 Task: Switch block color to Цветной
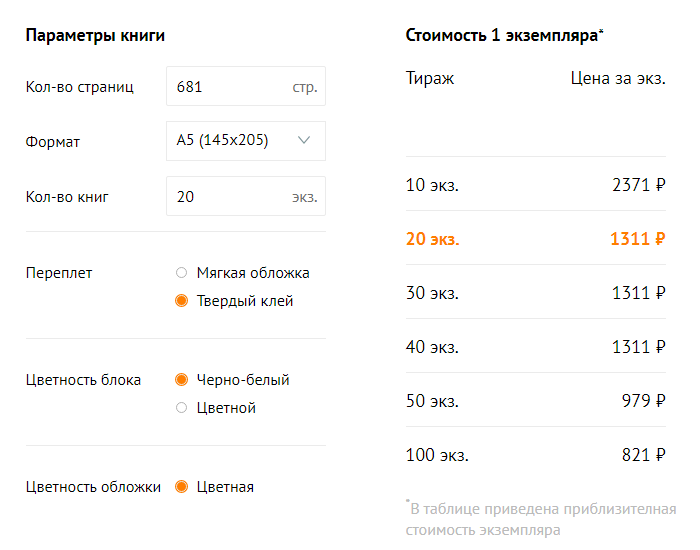click(x=181, y=408)
